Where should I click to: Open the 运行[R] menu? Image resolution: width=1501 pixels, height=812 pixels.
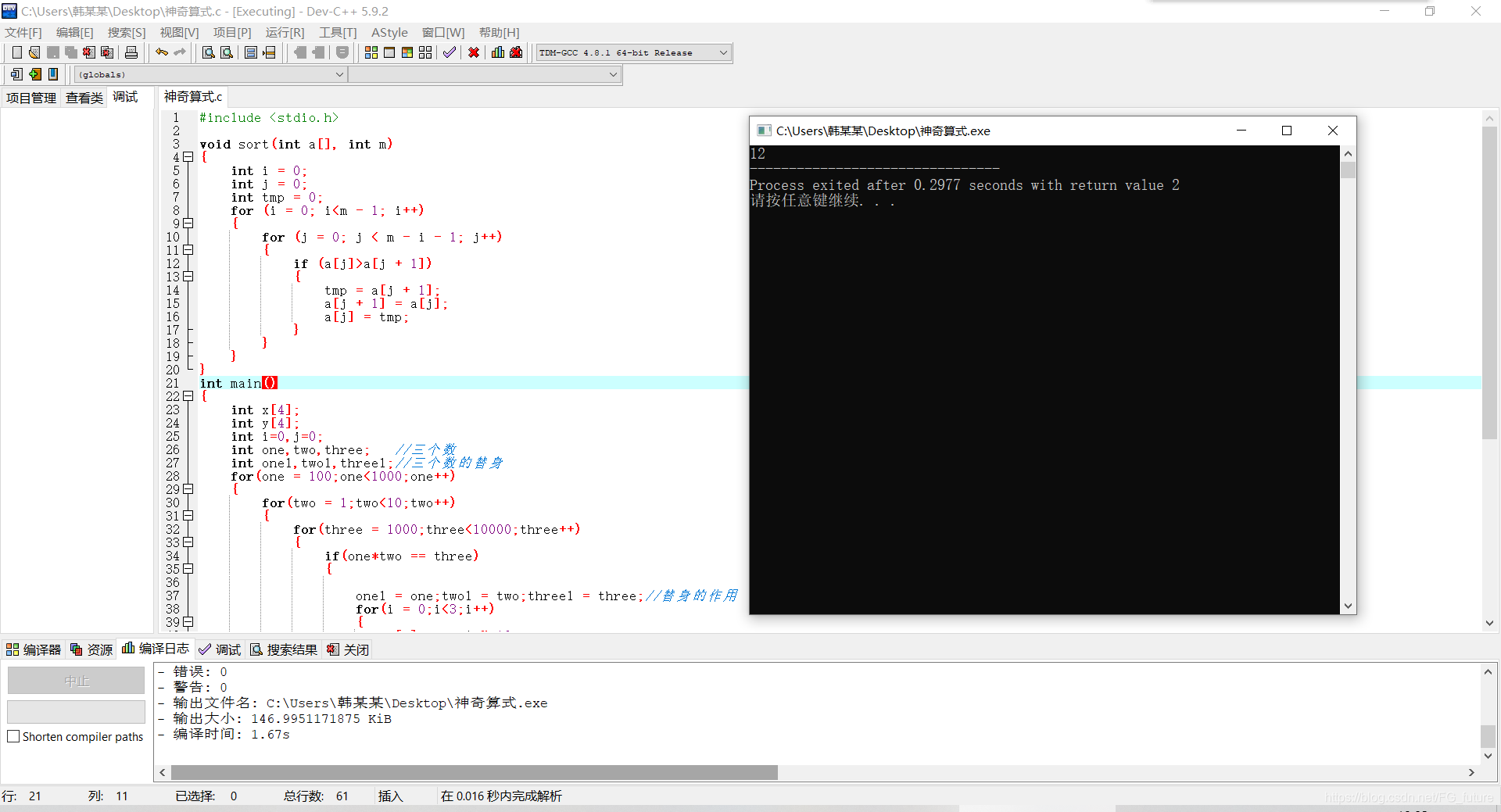[x=285, y=32]
